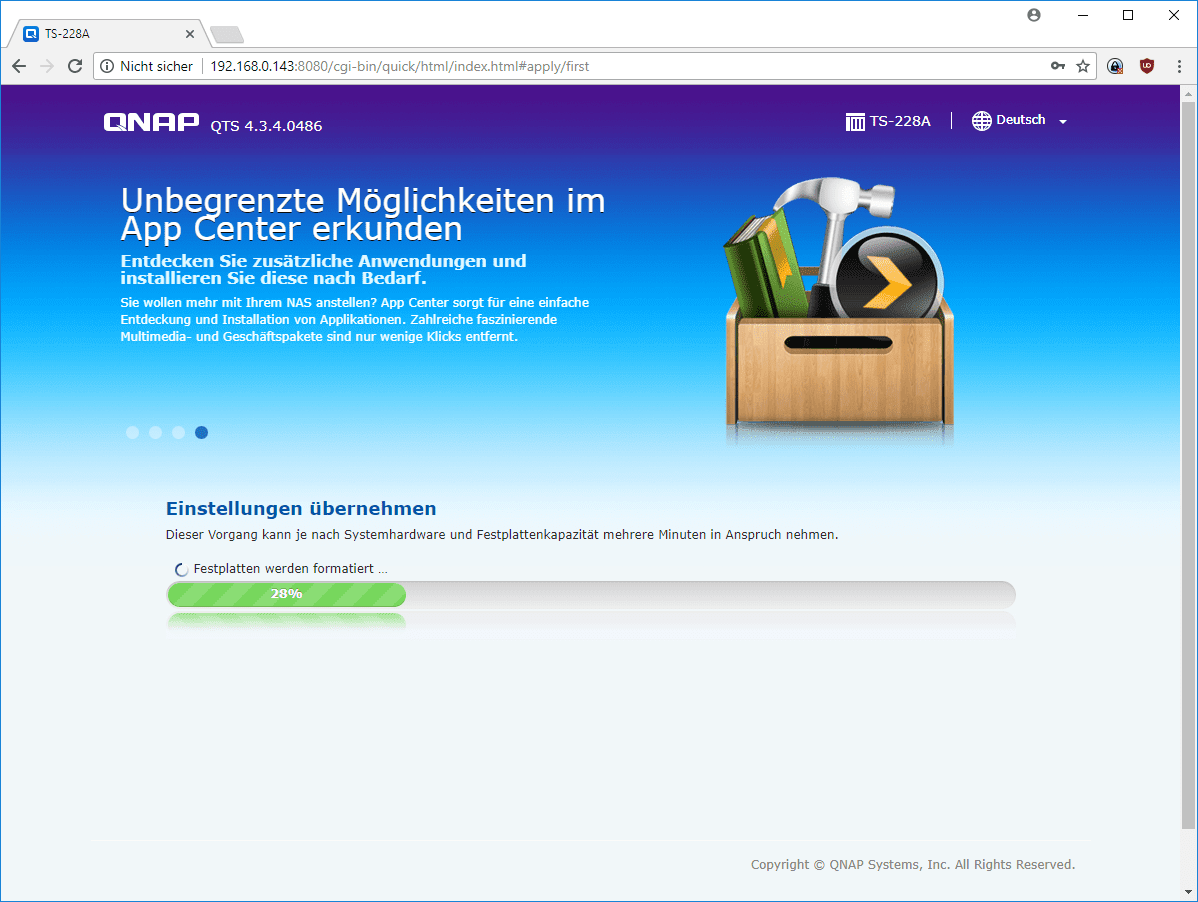This screenshot has width=1198, height=902.
Task: Open the uBlock Origin extension icon
Action: click(1147, 66)
